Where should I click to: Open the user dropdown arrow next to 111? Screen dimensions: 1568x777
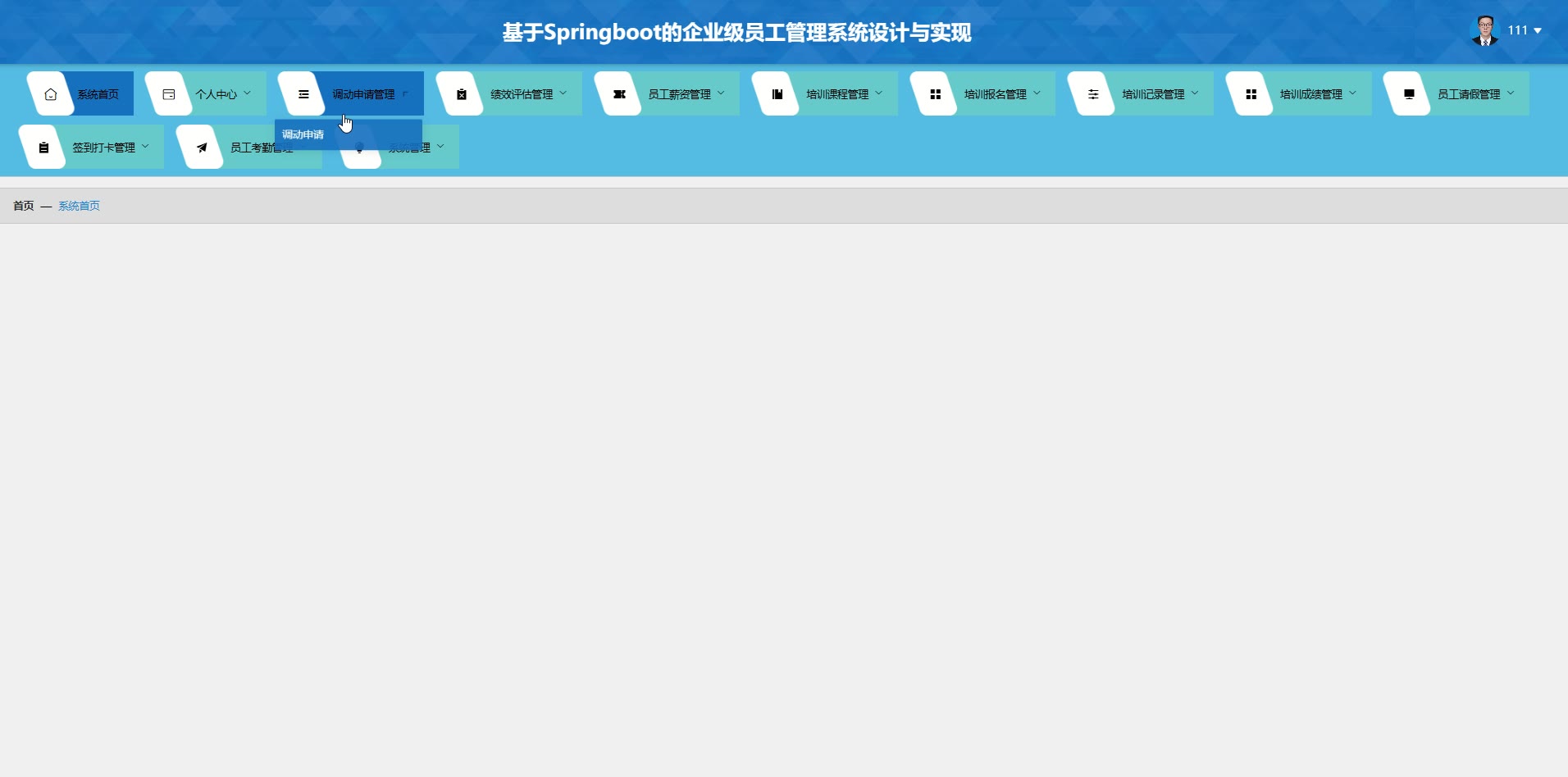[1538, 30]
